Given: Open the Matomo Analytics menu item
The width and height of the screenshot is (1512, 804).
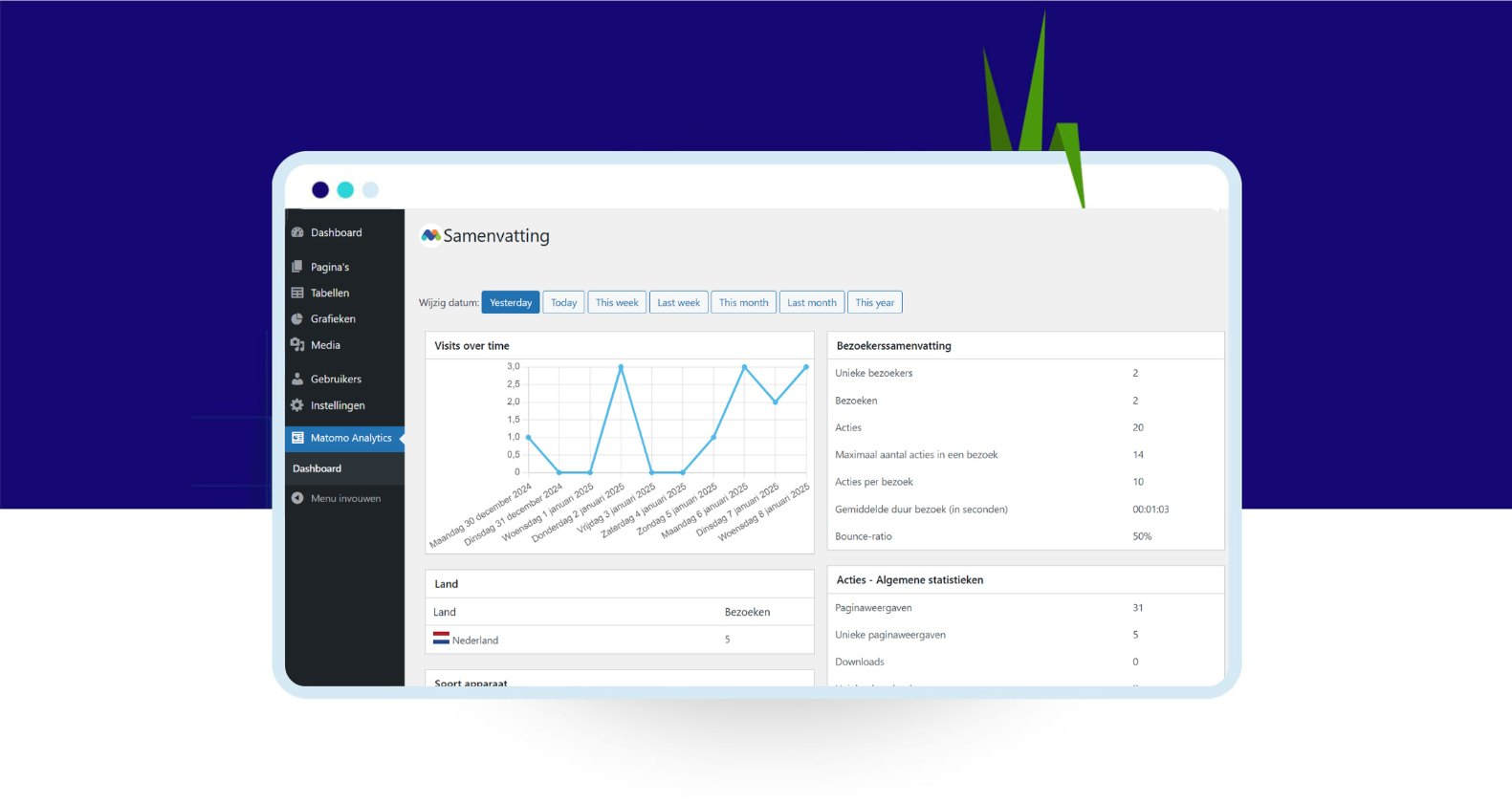Looking at the screenshot, I should pos(350,438).
